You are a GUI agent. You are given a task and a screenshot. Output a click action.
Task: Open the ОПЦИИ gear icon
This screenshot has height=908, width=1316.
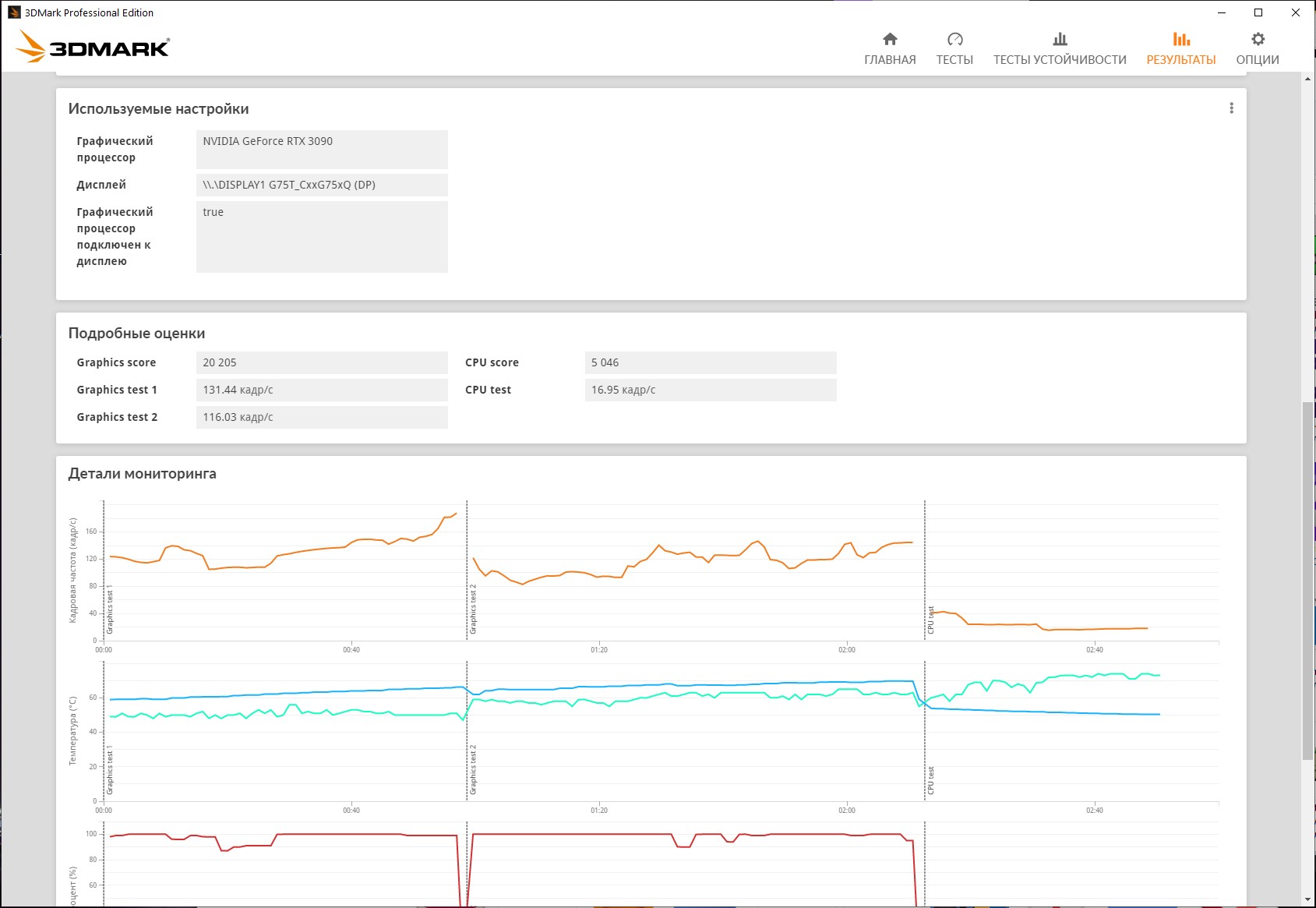click(x=1258, y=39)
